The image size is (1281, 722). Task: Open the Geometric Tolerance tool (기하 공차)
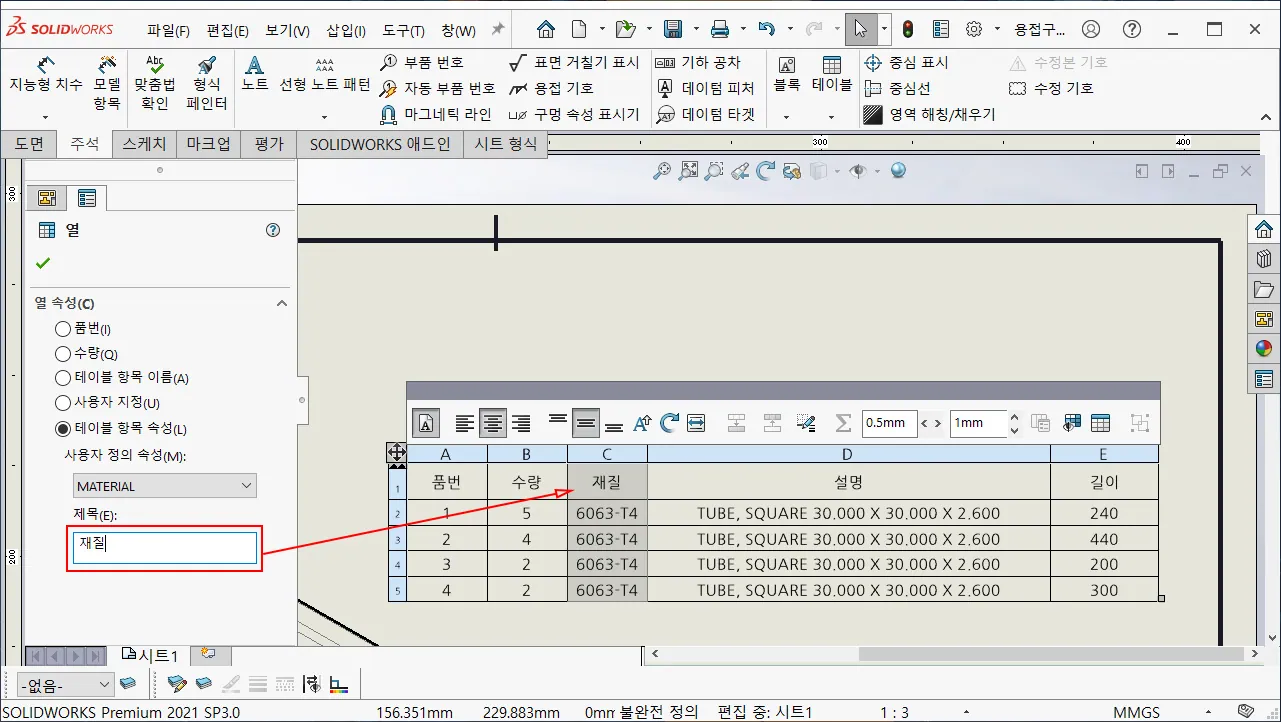[x=698, y=62]
